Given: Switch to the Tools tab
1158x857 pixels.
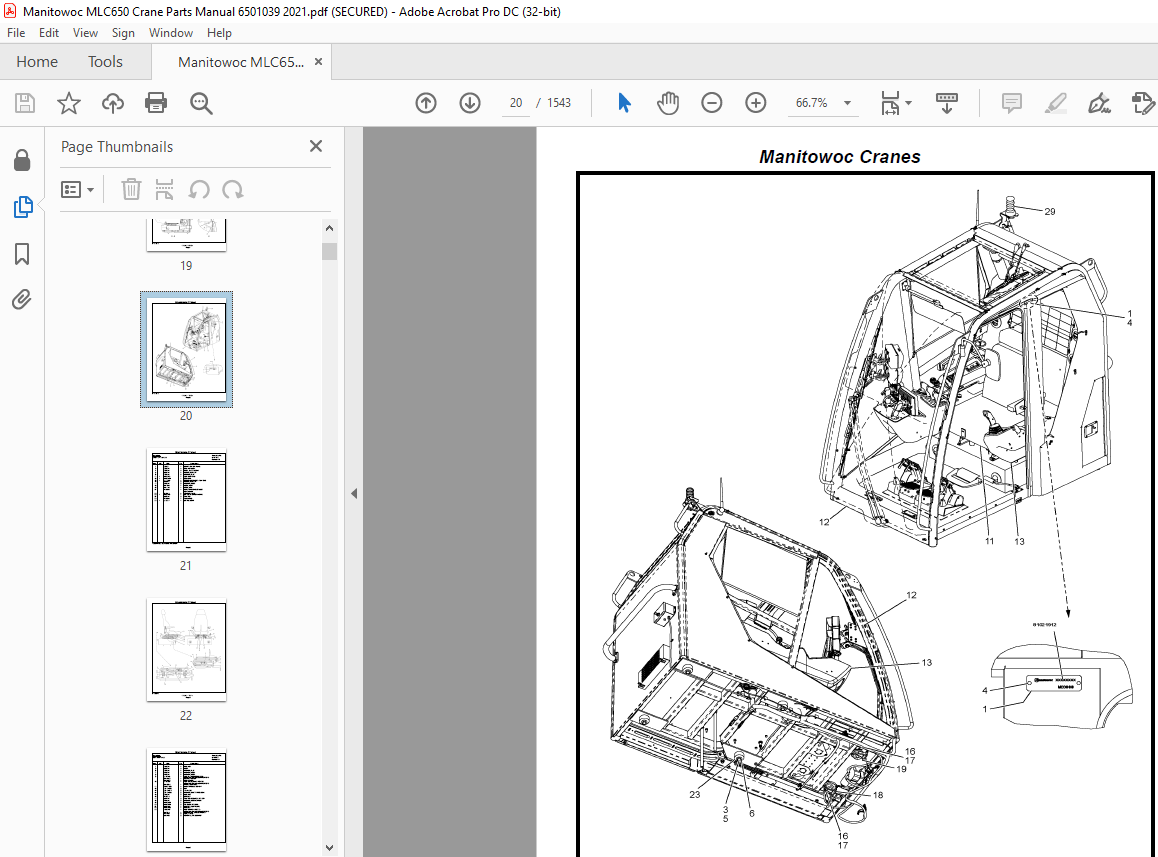Looking at the screenshot, I should click(105, 62).
